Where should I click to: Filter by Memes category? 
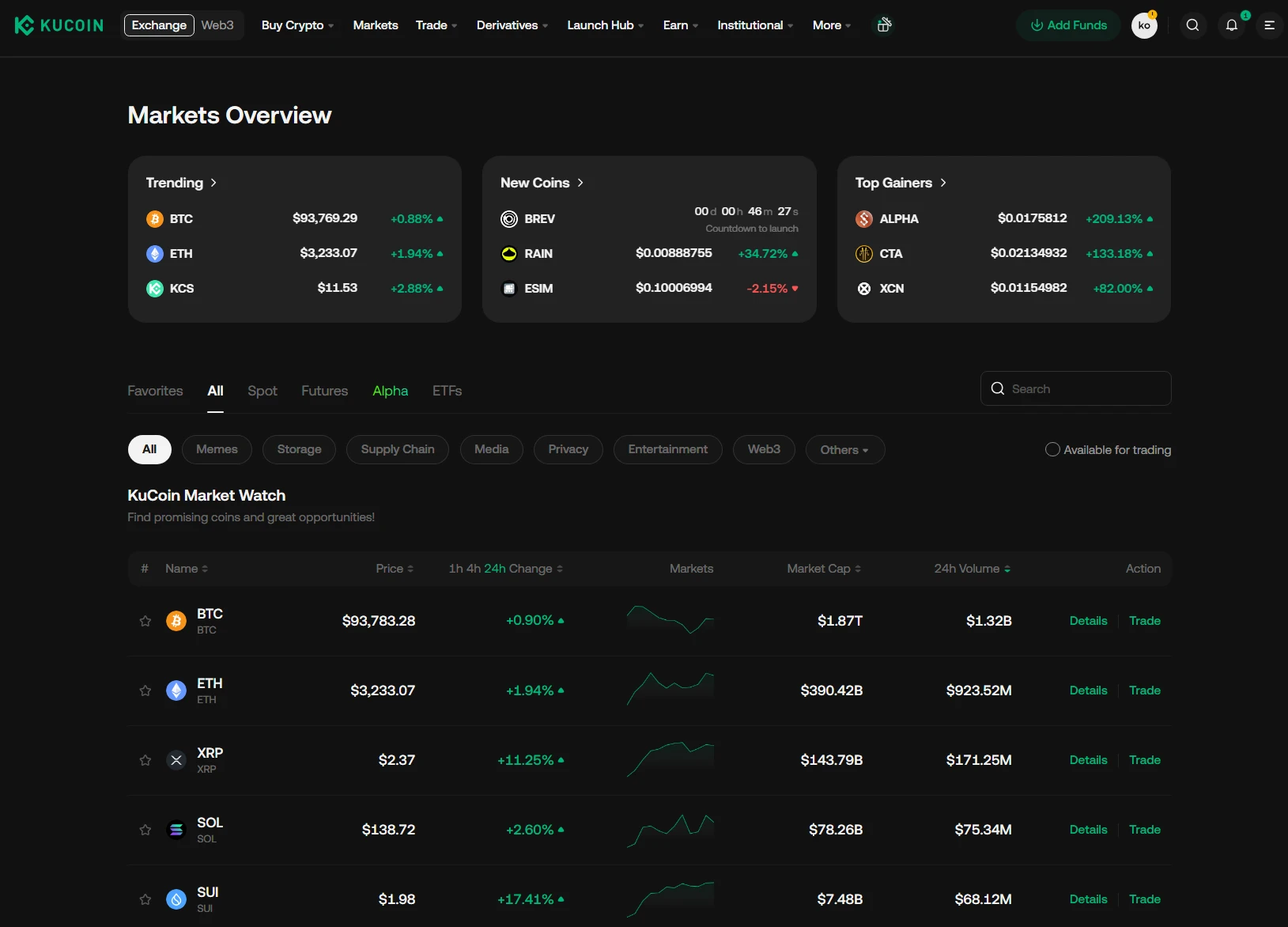[217, 449]
